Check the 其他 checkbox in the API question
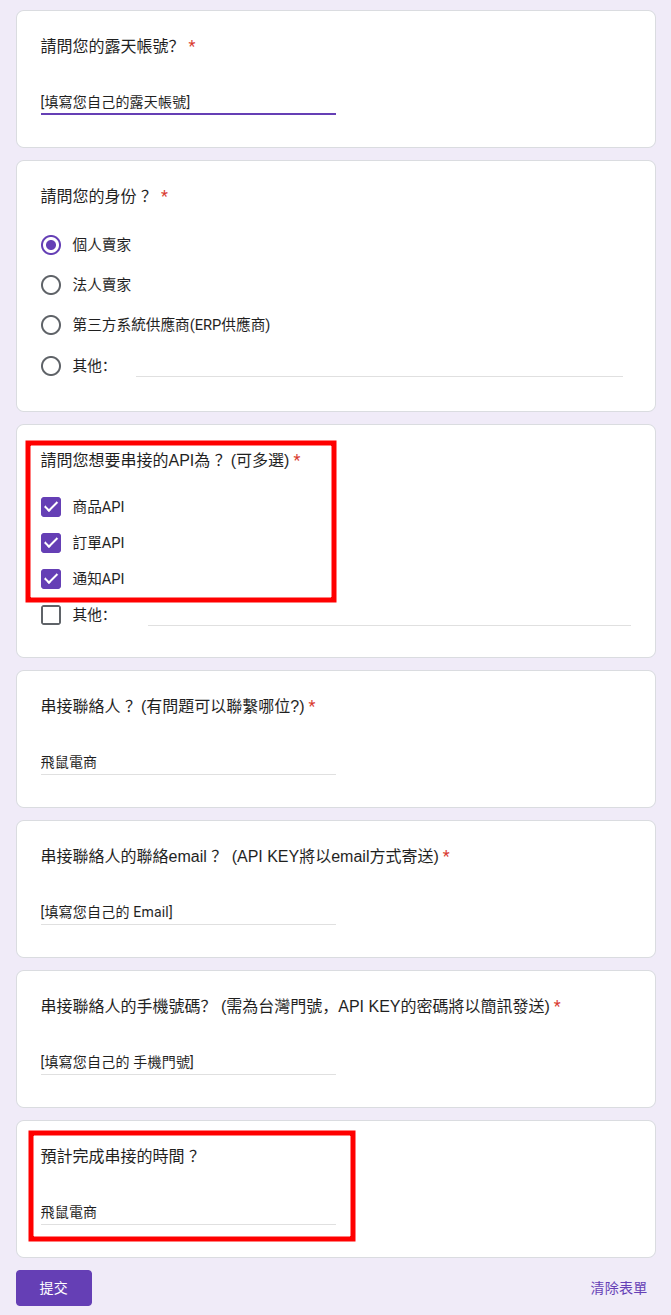The height and width of the screenshot is (1315, 671). coord(51,615)
